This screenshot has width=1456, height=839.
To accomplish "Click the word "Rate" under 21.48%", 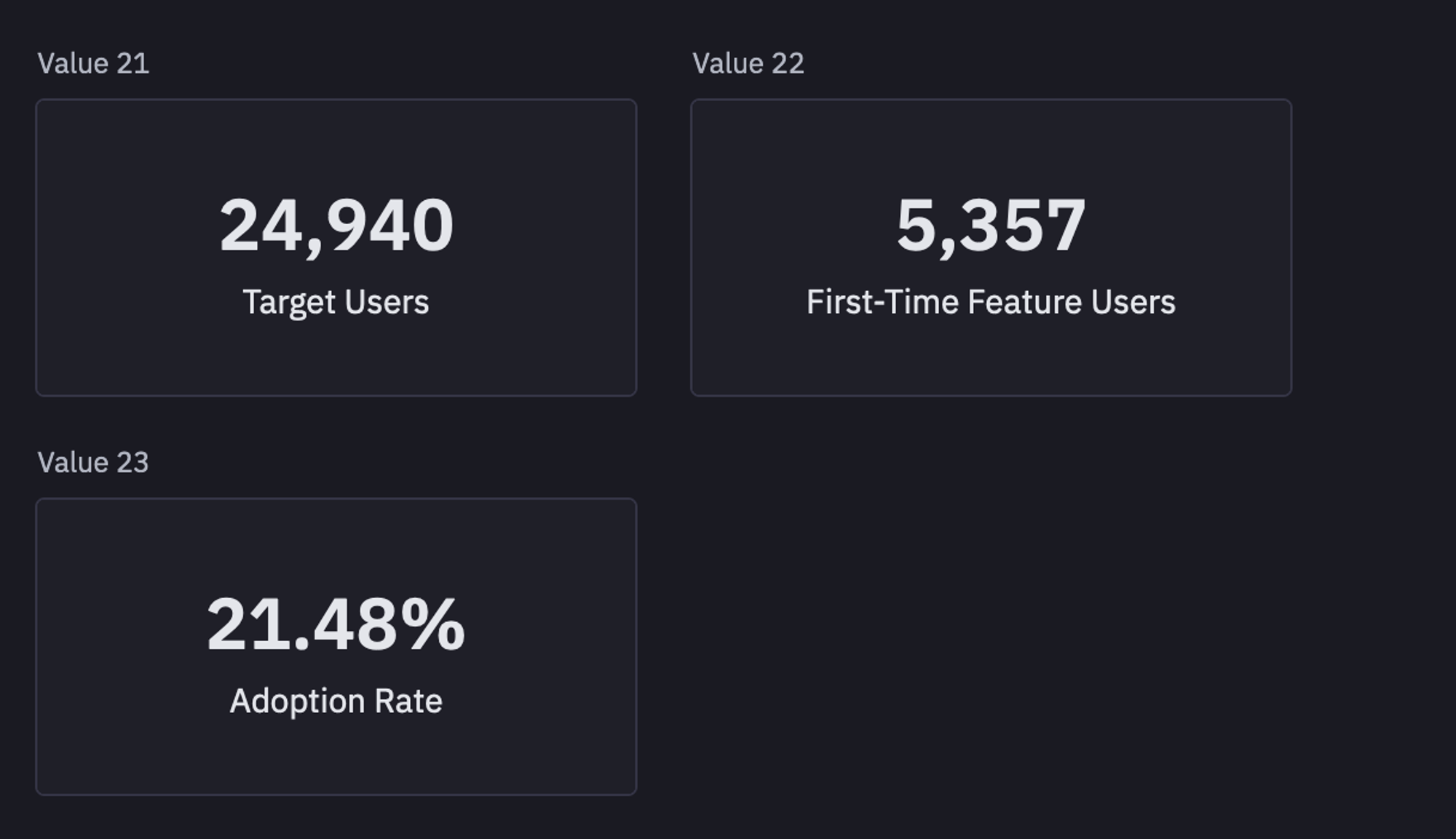I will point(408,701).
